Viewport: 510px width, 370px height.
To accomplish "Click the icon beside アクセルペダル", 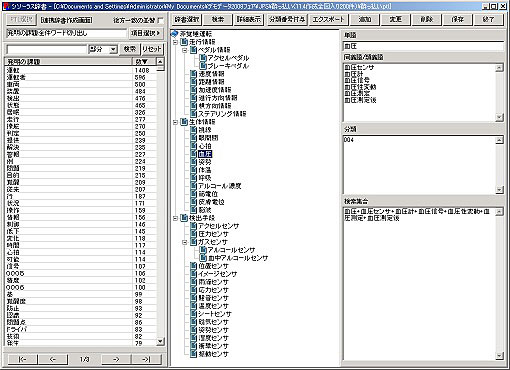I will pyautogui.click(x=203, y=58).
